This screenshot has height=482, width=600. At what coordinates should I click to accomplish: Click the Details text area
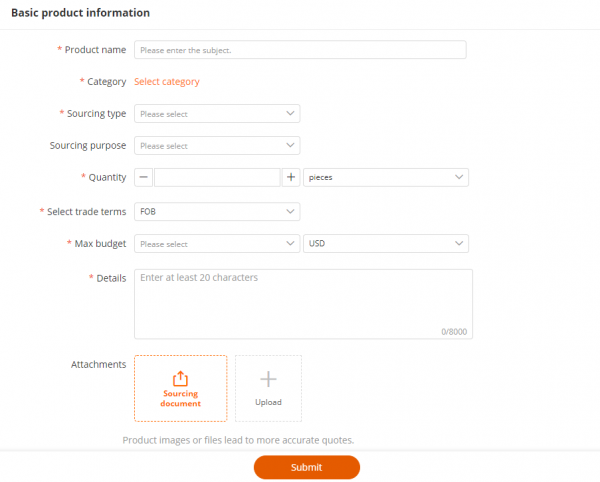[303, 303]
